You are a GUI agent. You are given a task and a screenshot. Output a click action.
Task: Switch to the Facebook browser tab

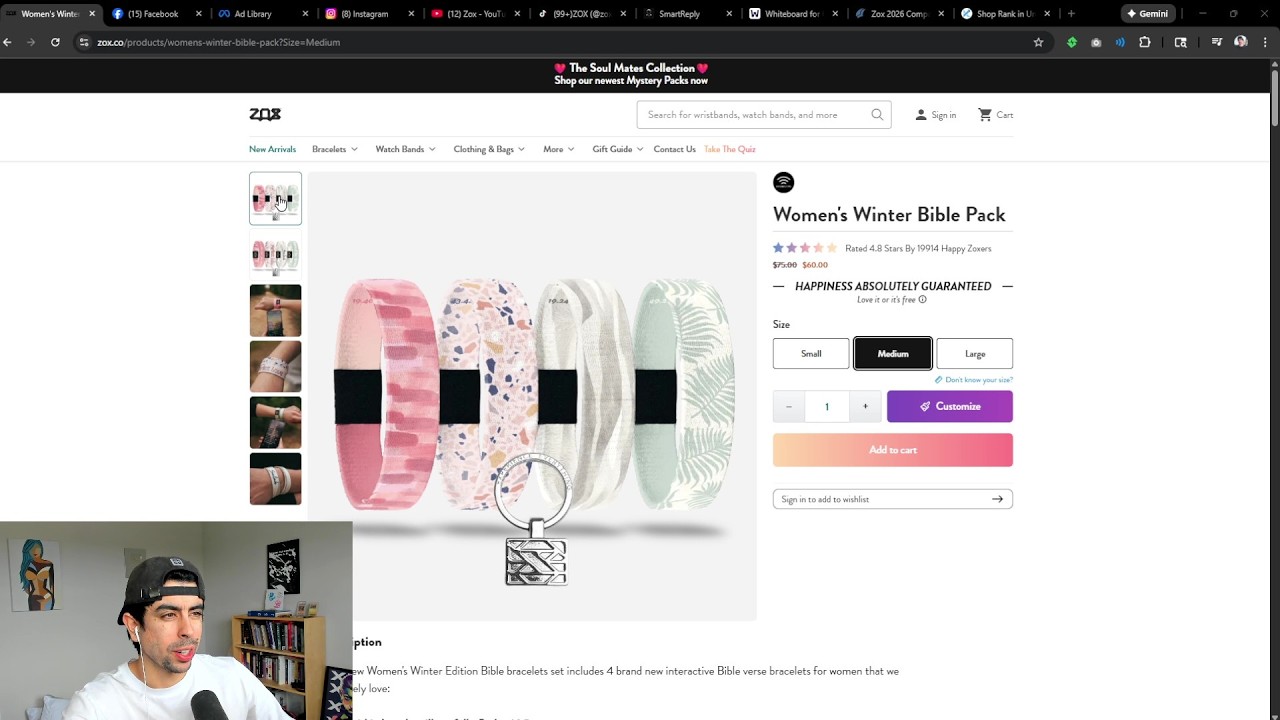[158, 14]
